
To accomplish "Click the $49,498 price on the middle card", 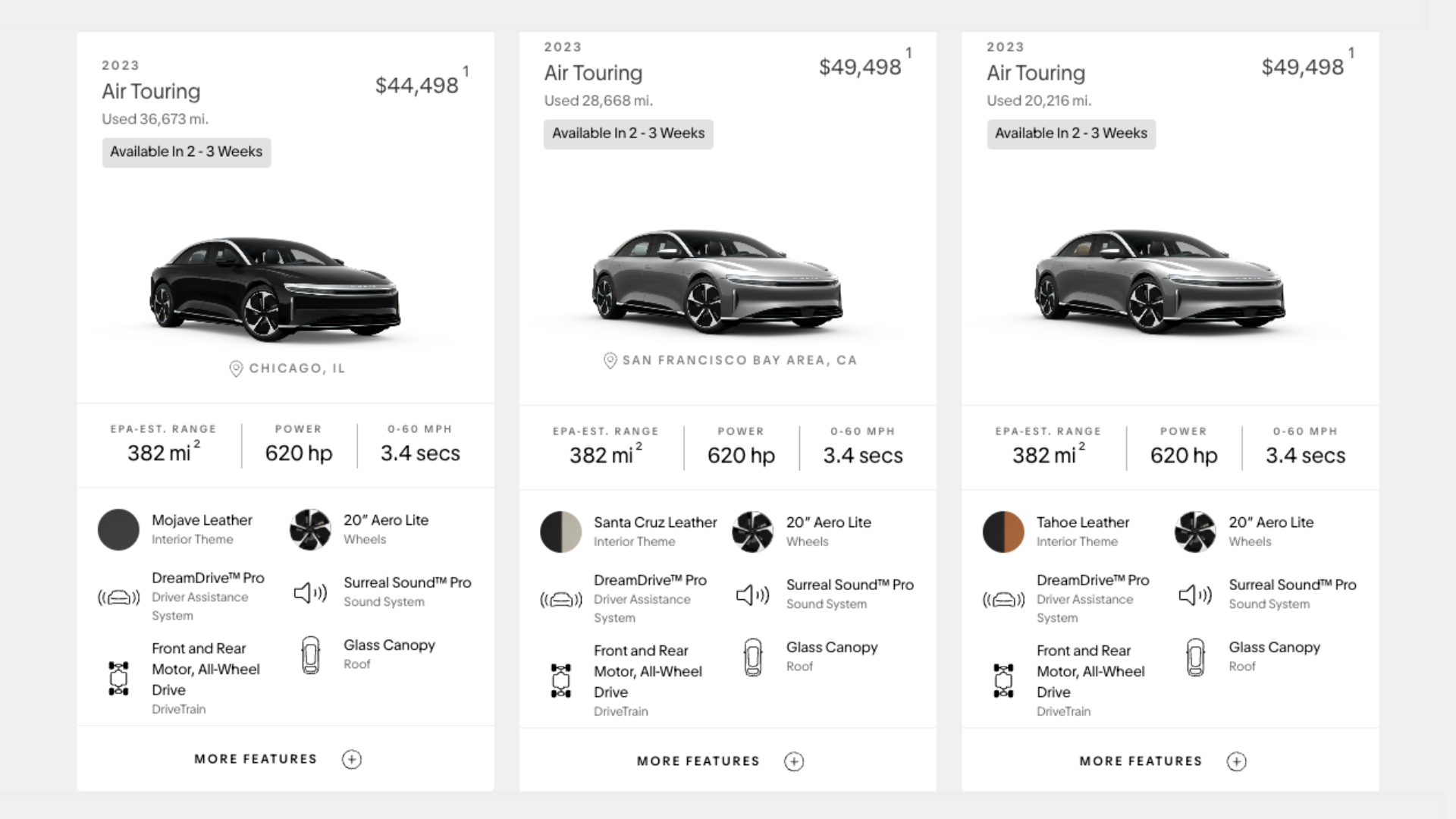I will coord(860,67).
